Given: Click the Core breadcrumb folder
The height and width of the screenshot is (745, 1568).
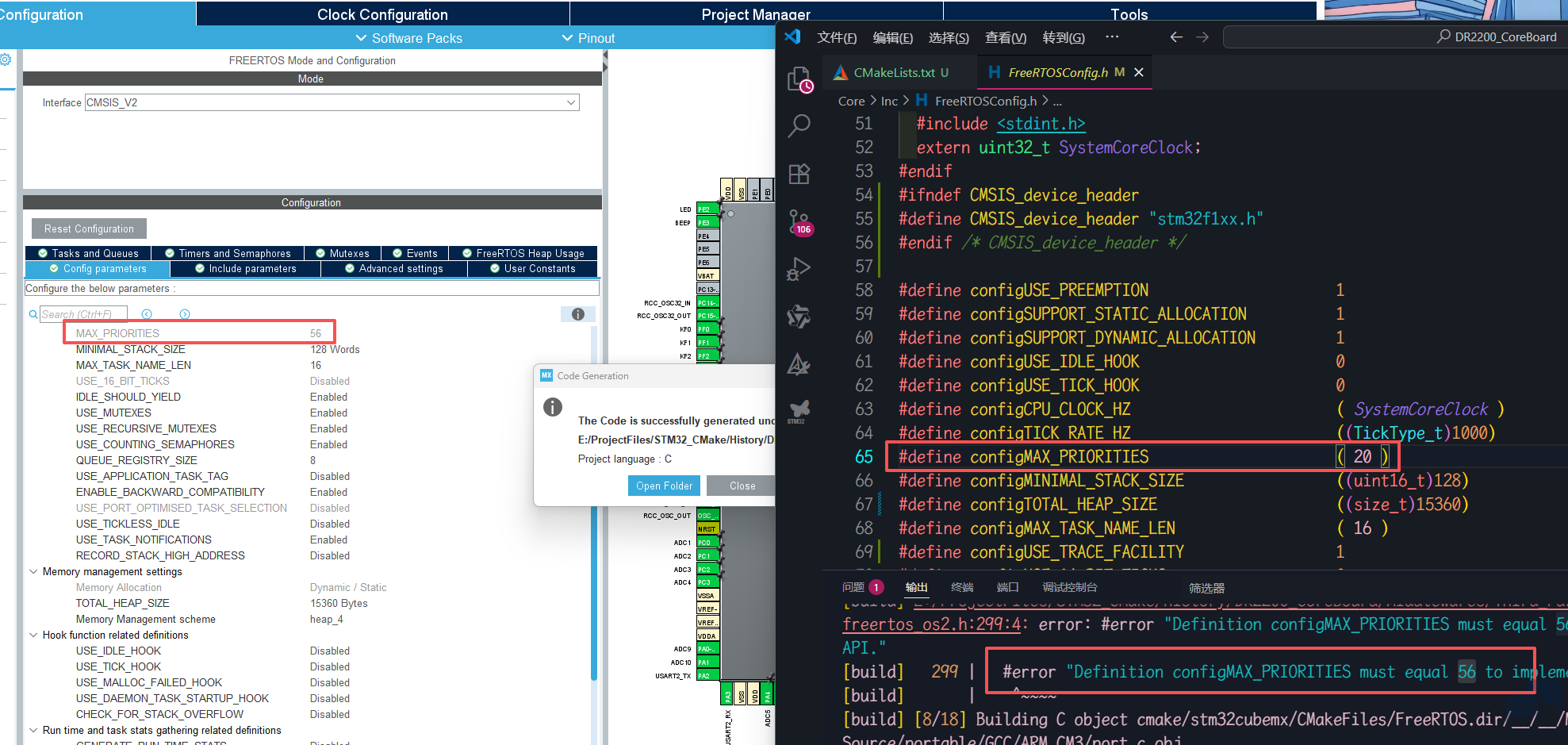Looking at the screenshot, I should (851, 101).
